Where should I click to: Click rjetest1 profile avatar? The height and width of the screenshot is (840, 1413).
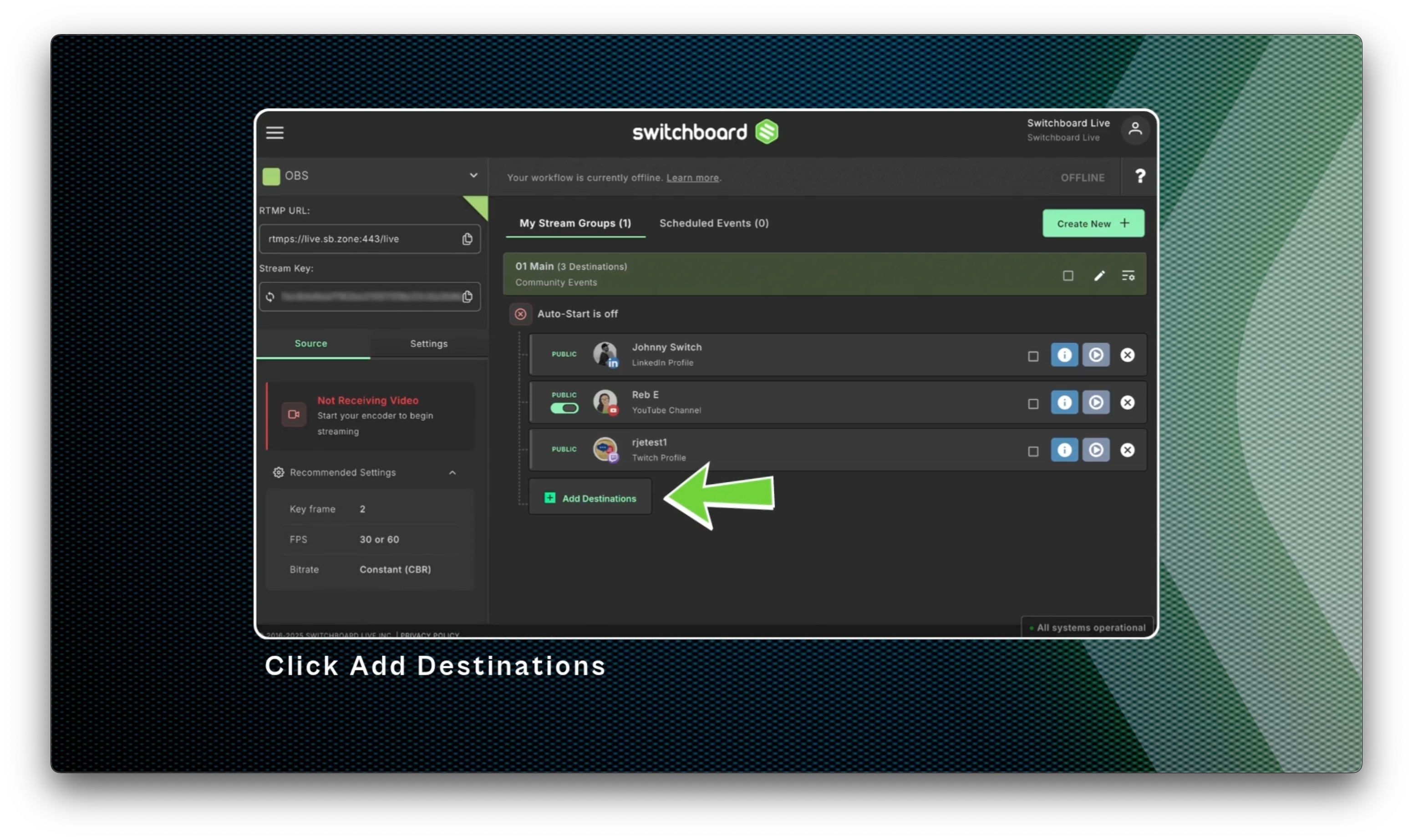(x=605, y=450)
